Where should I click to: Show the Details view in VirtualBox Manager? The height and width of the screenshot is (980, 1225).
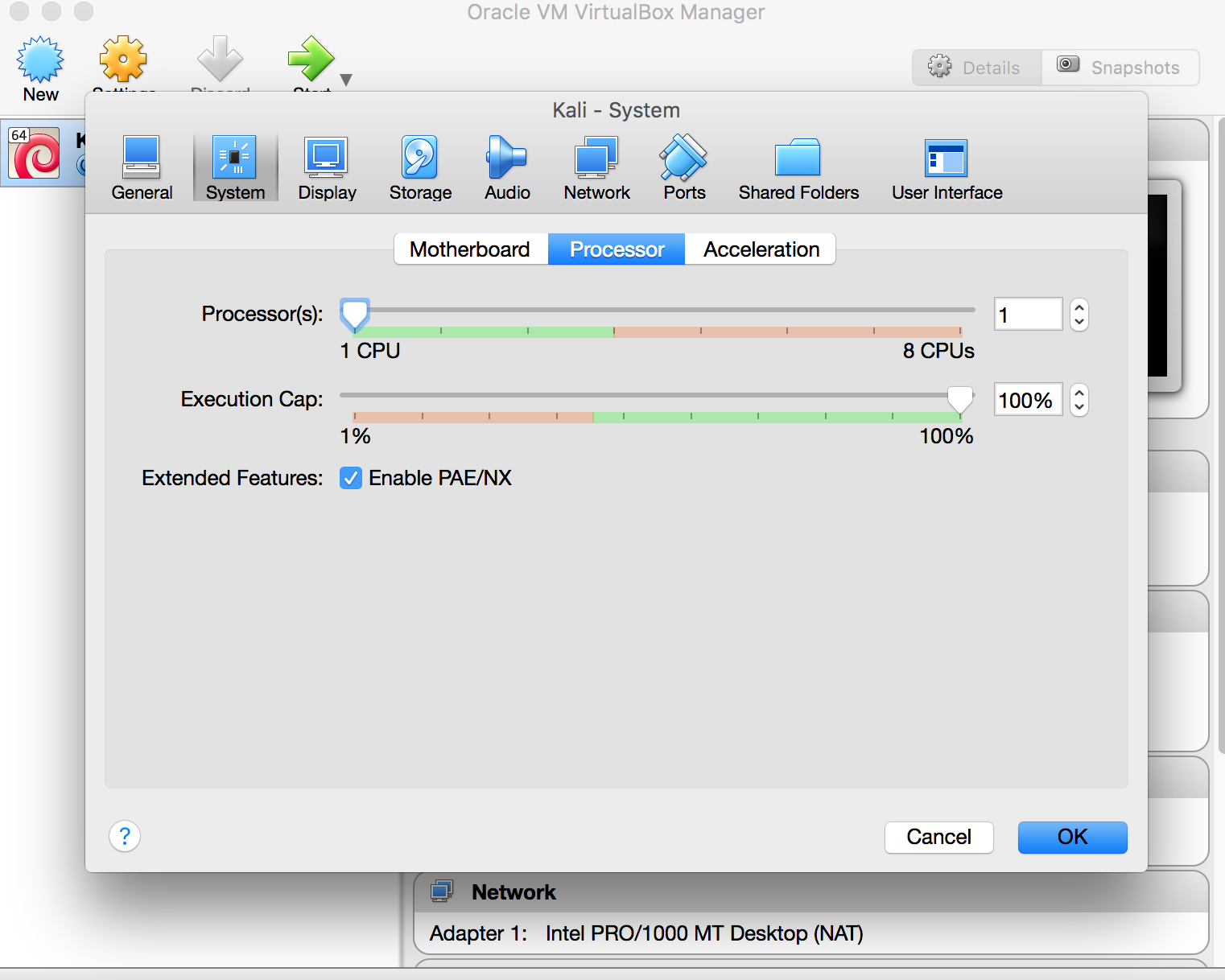pyautogui.click(x=977, y=68)
